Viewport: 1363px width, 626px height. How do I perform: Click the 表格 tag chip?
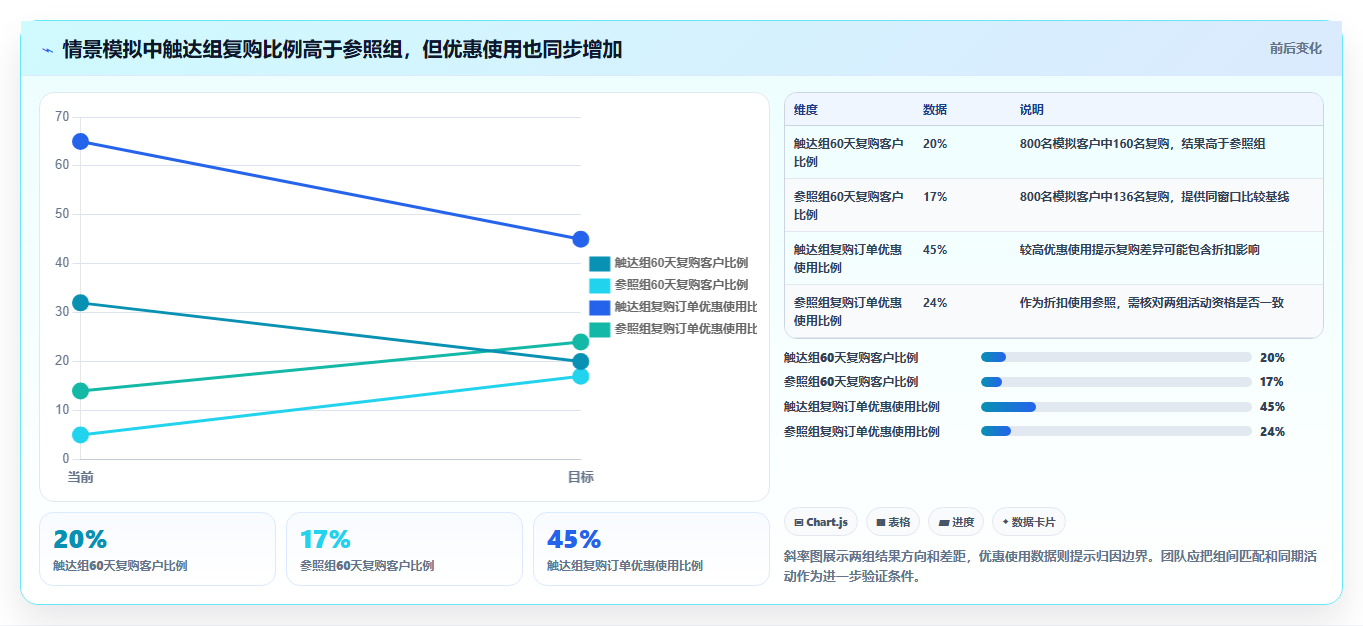[x=893, y=522]
